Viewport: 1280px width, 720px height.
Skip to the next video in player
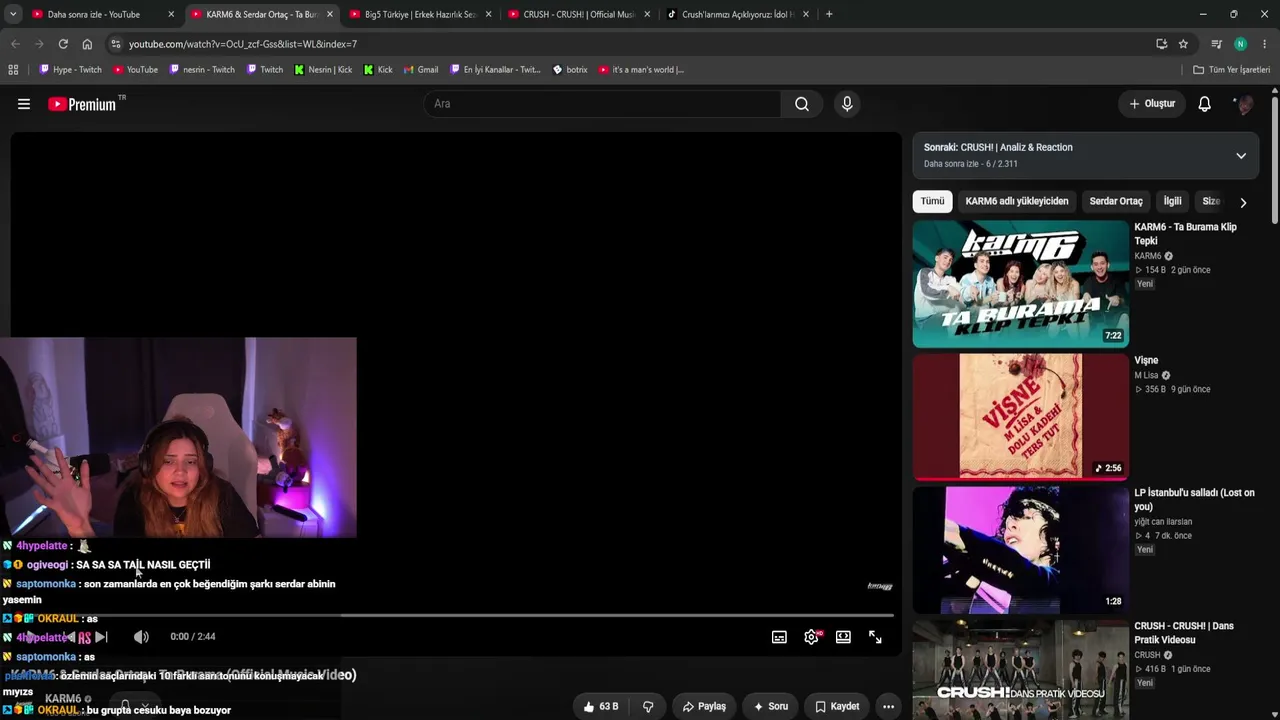coord(100,637)
